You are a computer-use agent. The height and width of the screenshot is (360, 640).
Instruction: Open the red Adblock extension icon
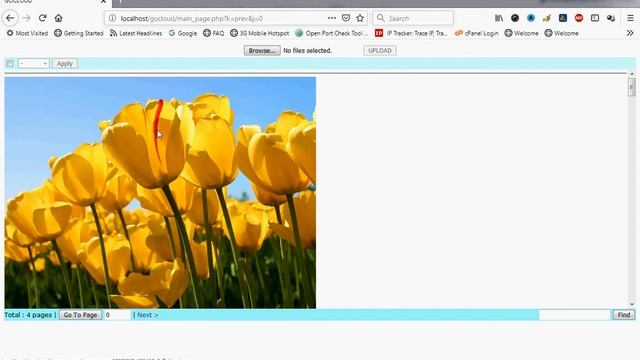pyautogui.click(x=579, y=18)
